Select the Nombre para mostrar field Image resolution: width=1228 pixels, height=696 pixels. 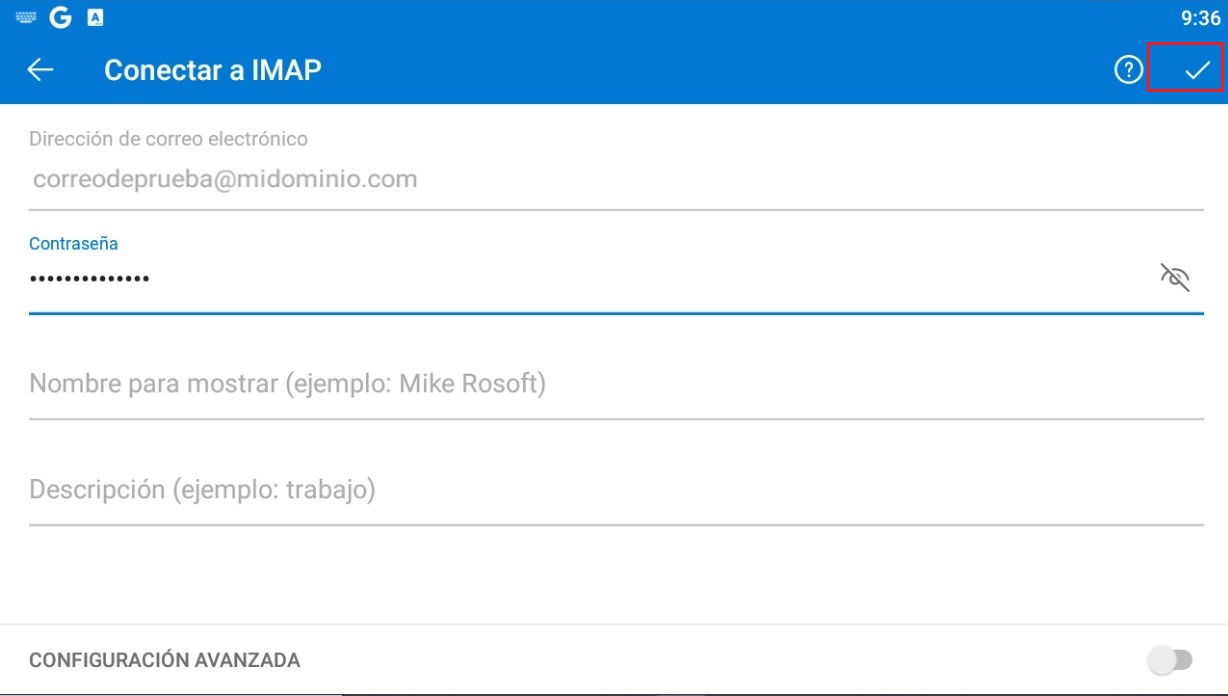click(615, 384)
